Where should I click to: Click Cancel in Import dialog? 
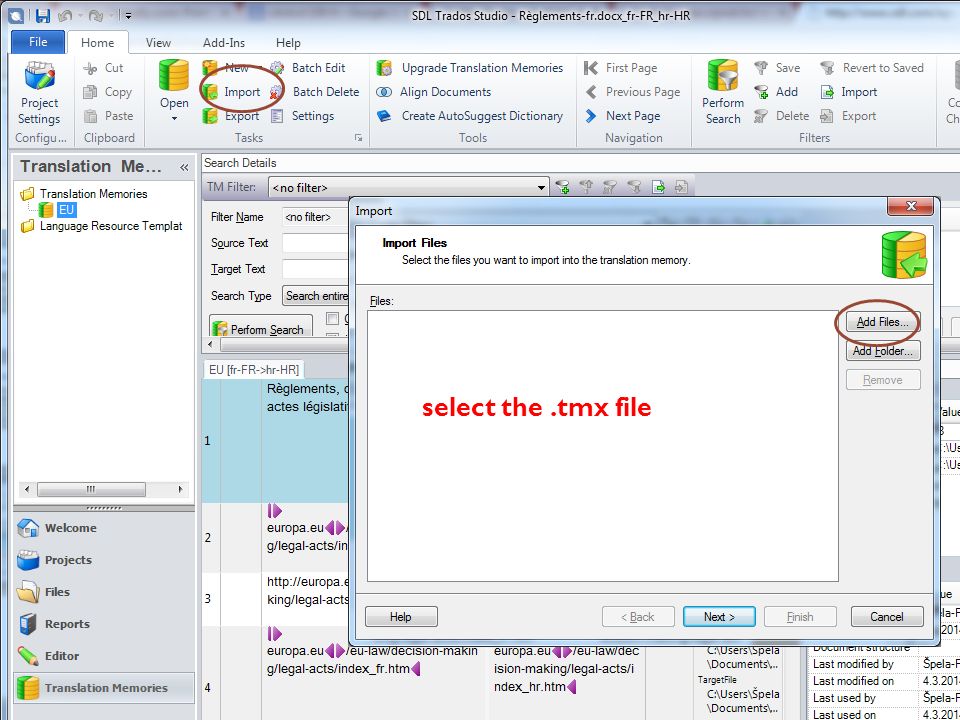[x=887, y=617]
